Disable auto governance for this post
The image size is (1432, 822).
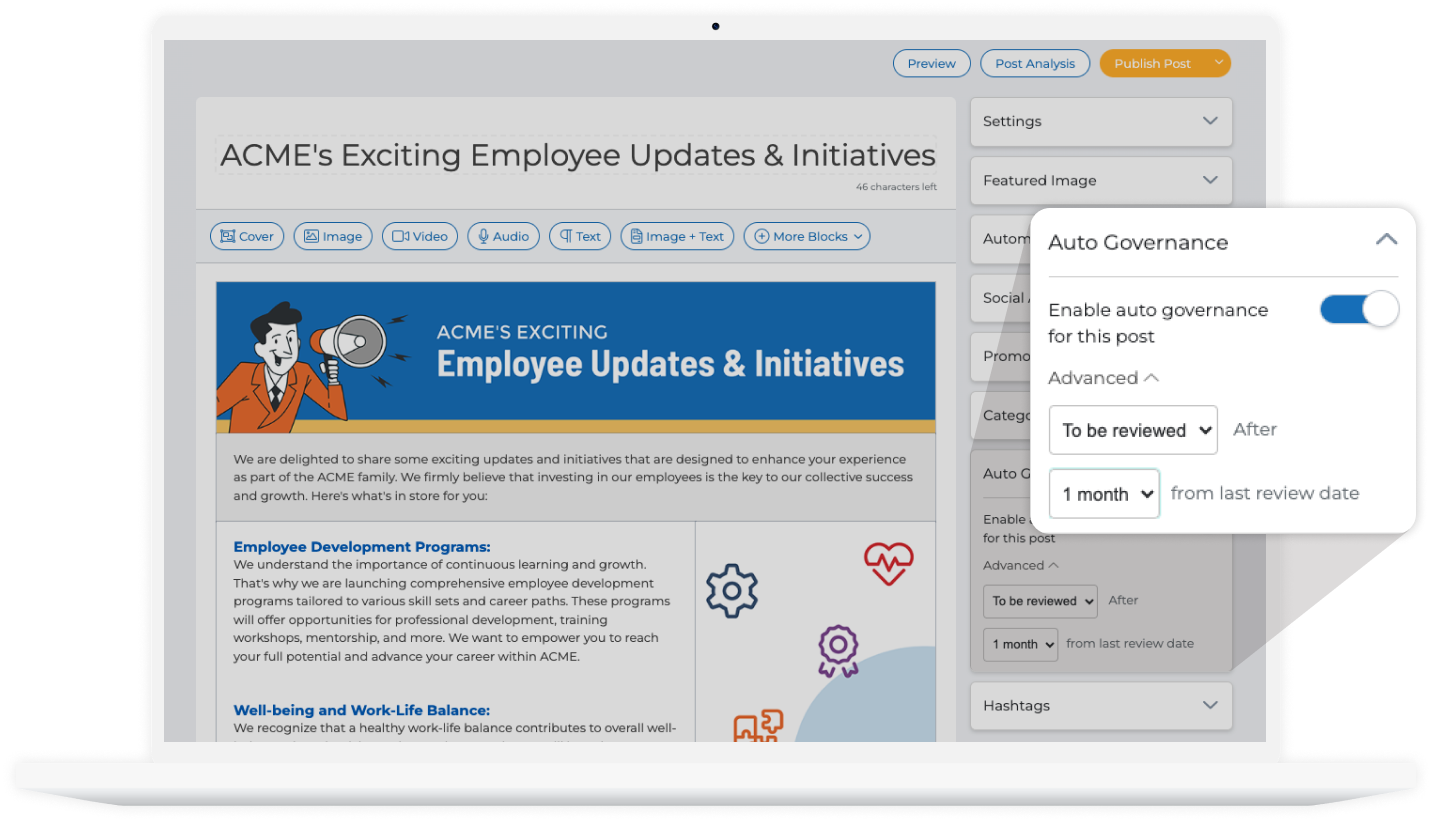1359,310
